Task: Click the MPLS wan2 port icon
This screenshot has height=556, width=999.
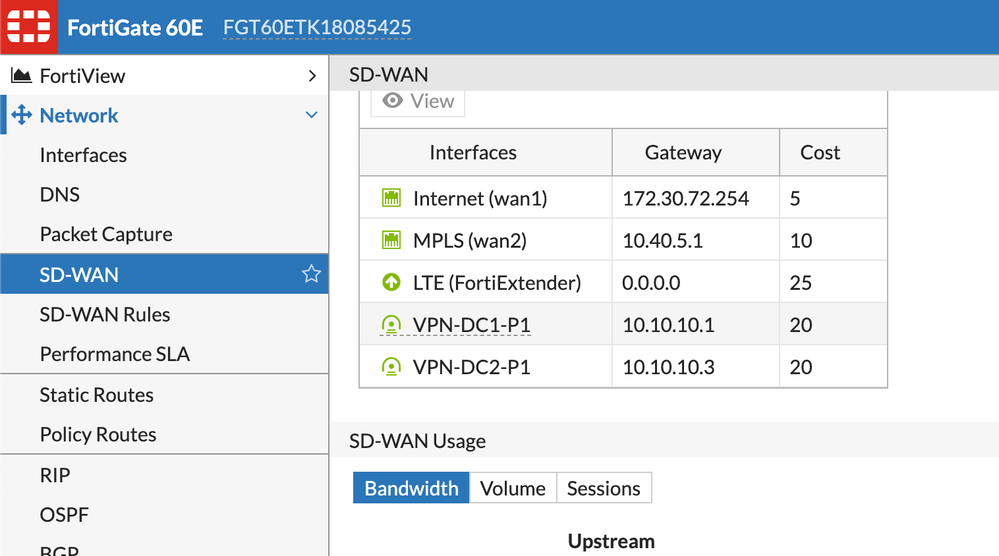Action: [x=391, y=241]
